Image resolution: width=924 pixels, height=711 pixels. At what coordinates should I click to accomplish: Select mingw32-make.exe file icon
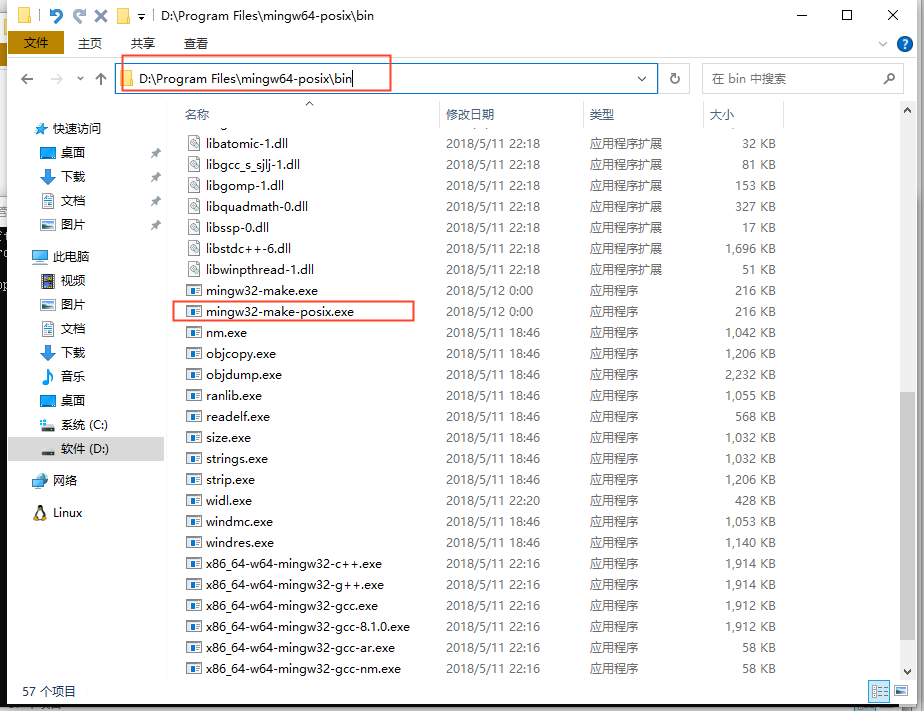tap(194, 290)
